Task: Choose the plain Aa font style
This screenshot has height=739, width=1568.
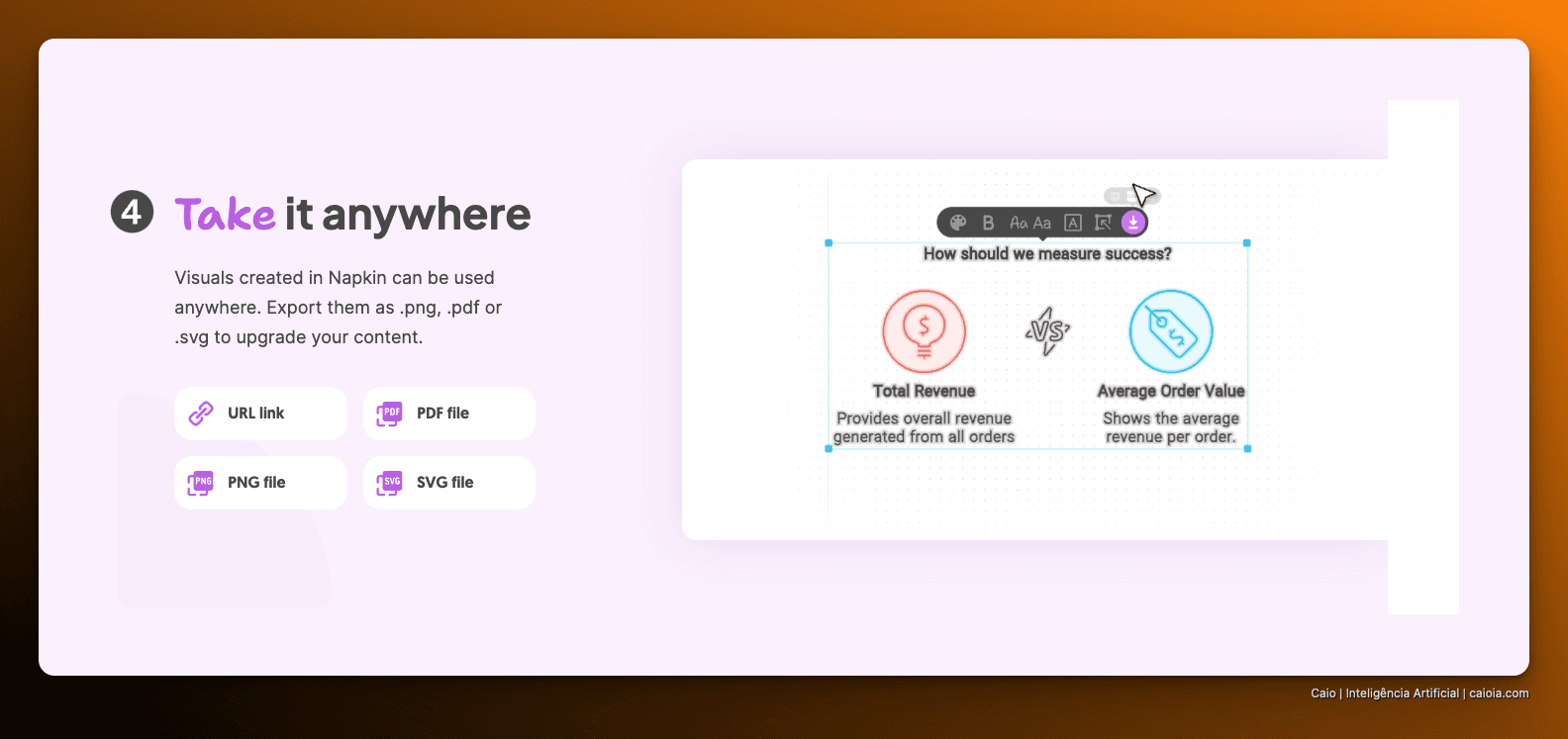Action: pyautogui.click(x=1041, y=223)
